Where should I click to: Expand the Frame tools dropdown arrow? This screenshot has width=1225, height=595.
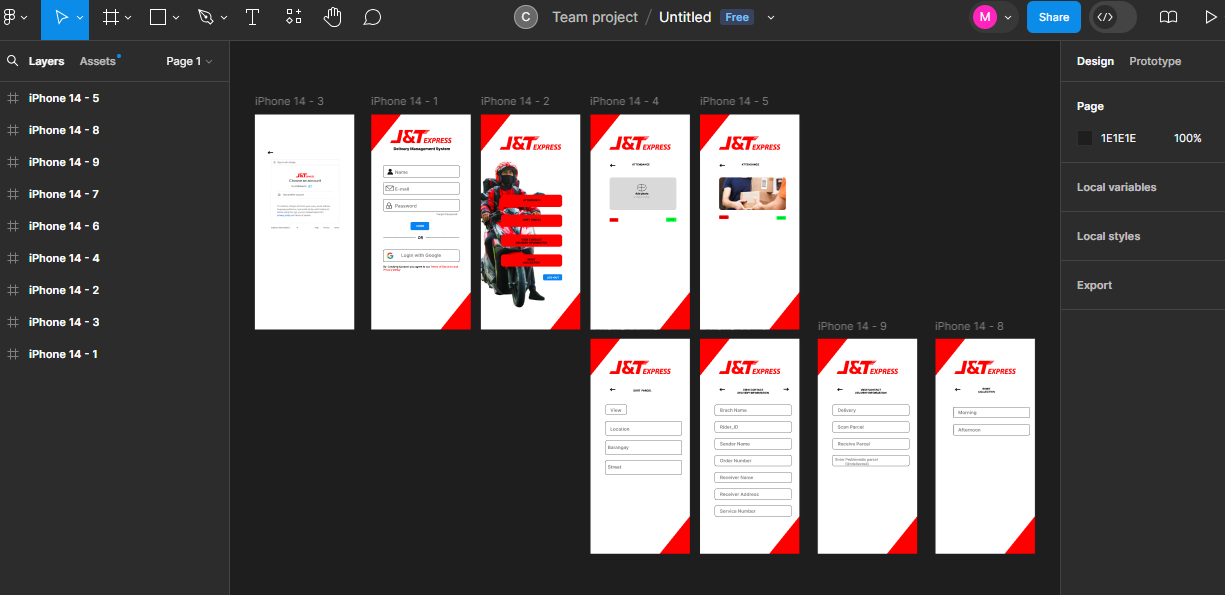pyautogui.click(x=128, y=18)
